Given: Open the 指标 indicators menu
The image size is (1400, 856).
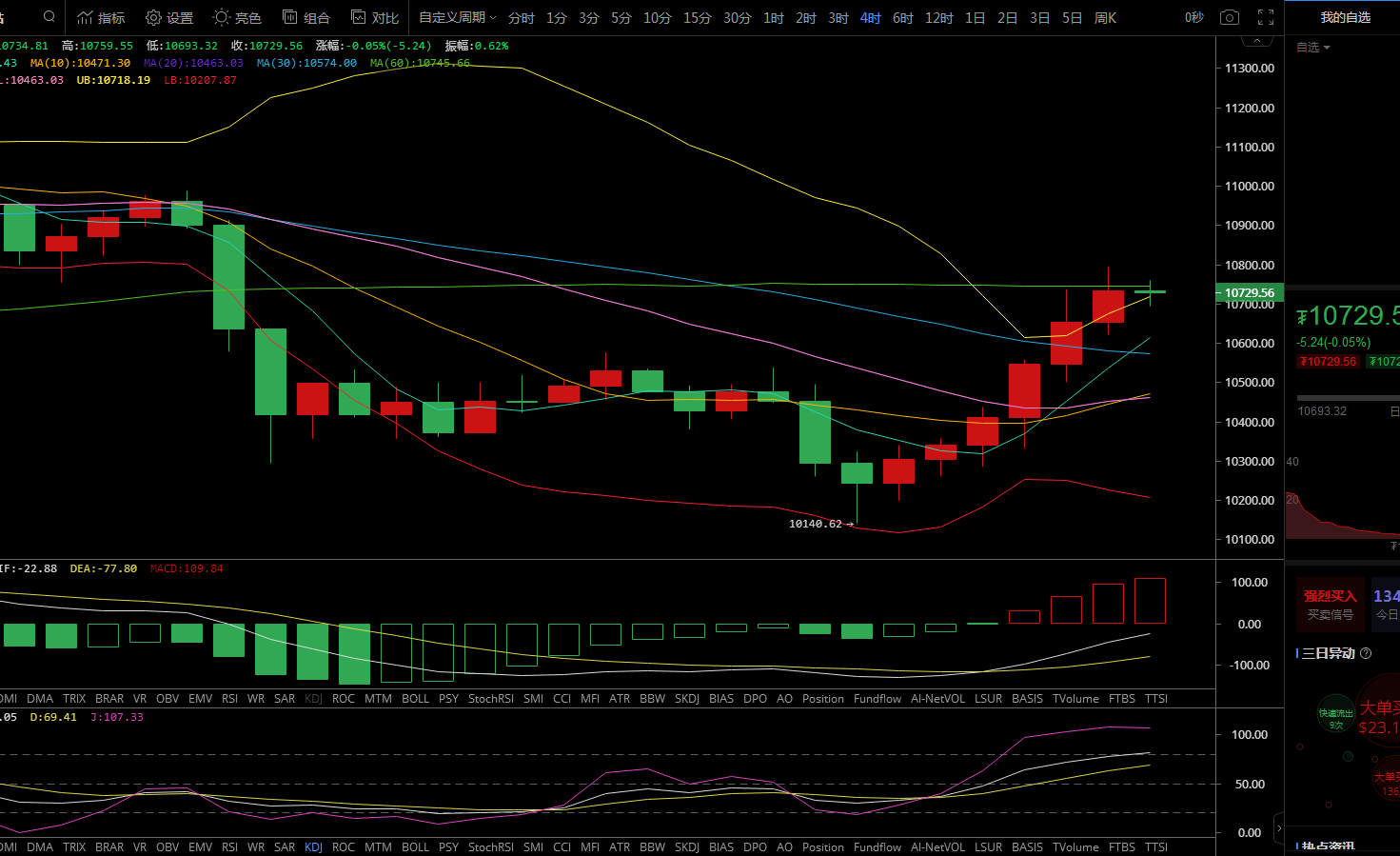Looking at the screenshot, I should (101, 17).
